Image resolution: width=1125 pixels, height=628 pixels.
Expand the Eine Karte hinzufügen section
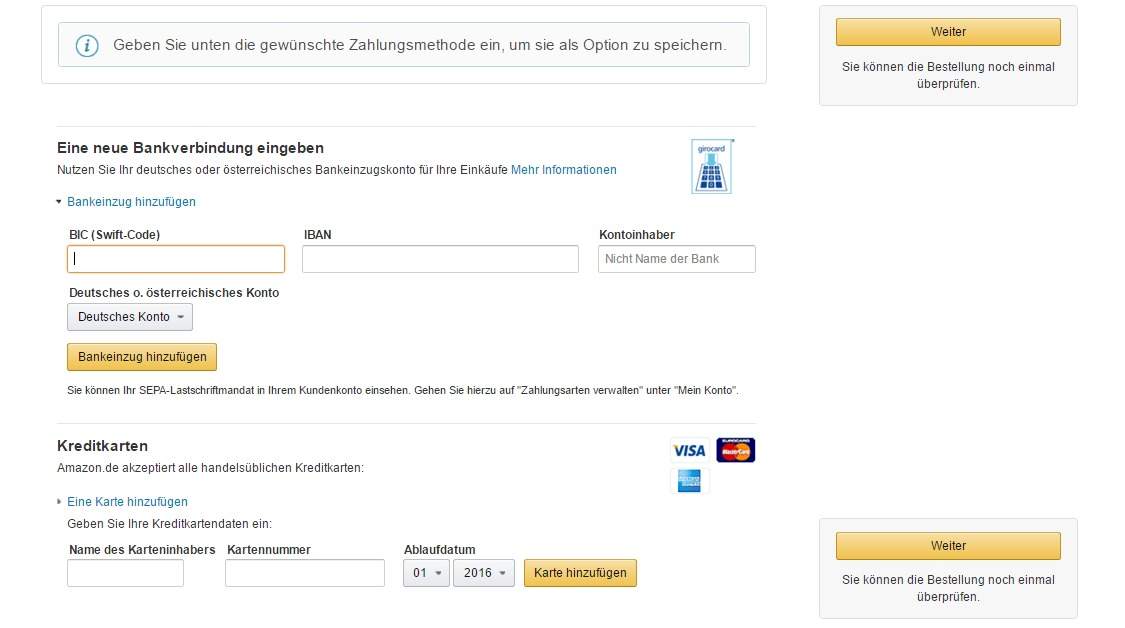point(127,501)
